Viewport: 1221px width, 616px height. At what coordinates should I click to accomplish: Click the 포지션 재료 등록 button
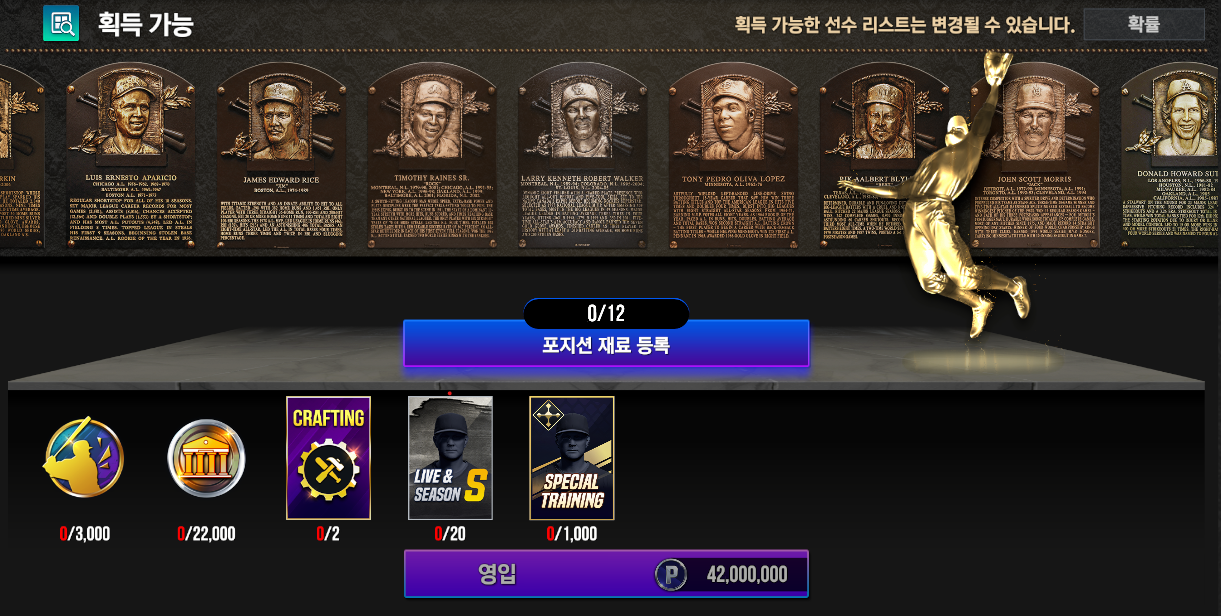pyautogui.click(x=606, y=346)
